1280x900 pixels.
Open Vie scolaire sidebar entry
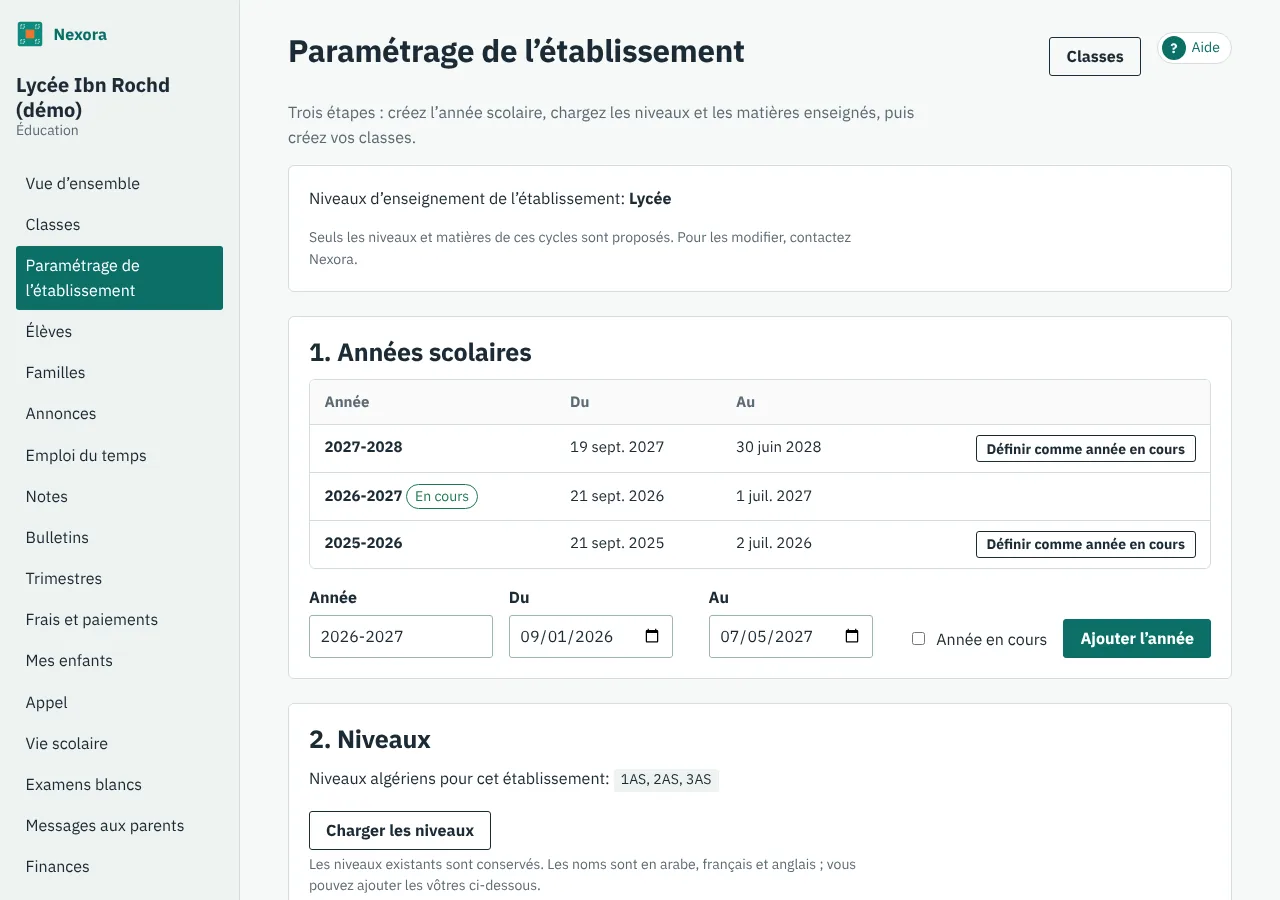pos(119,743)
